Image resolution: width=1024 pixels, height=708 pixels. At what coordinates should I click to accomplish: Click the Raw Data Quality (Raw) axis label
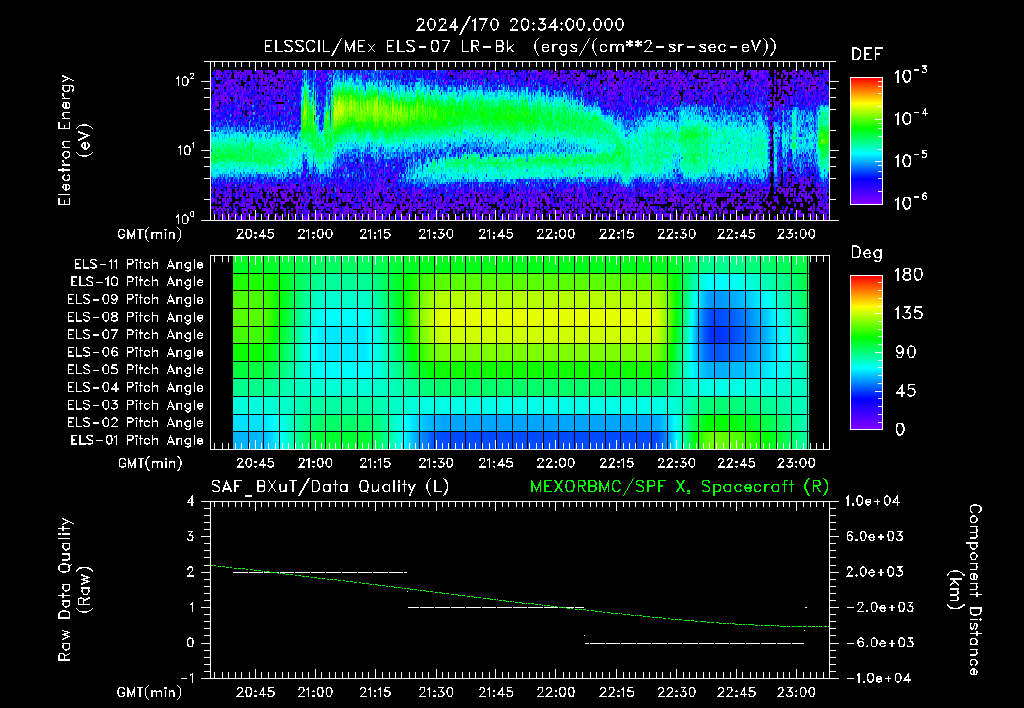point(74,590)
